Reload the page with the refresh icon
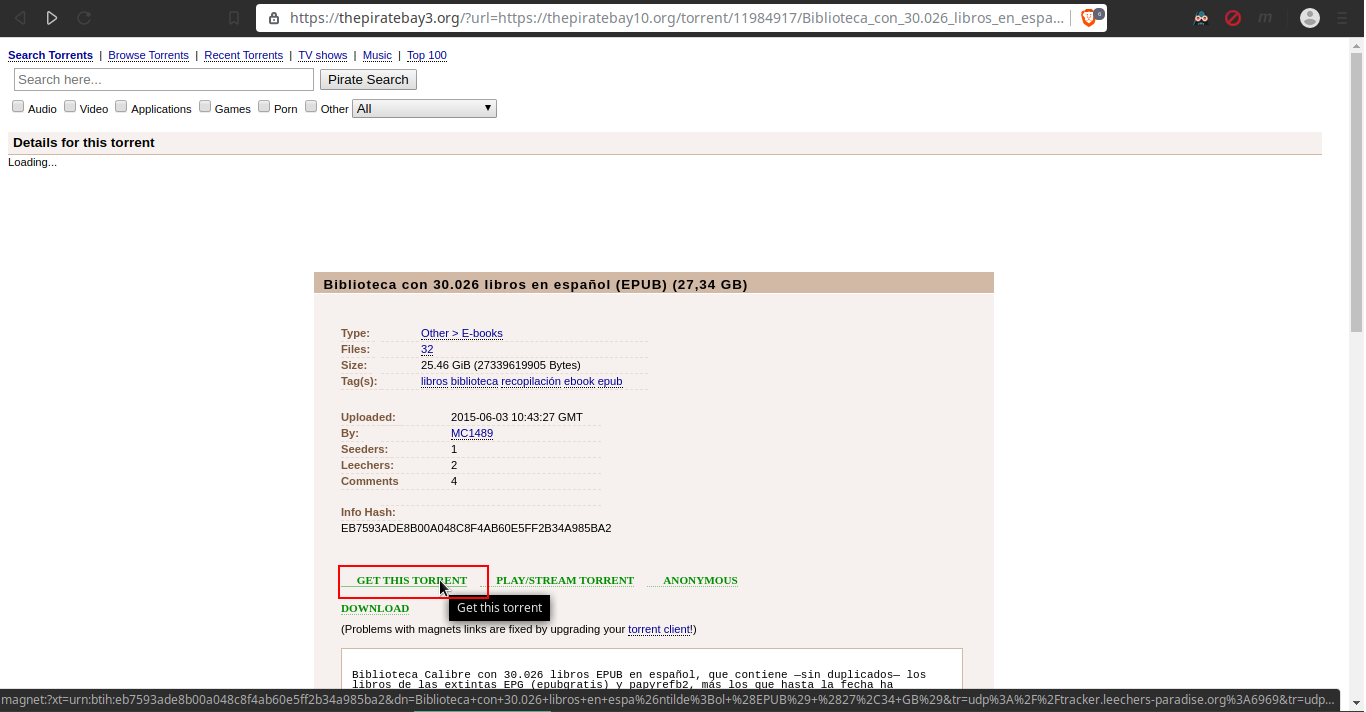Viewport: 1366px width, 712px height. [84, 18]
